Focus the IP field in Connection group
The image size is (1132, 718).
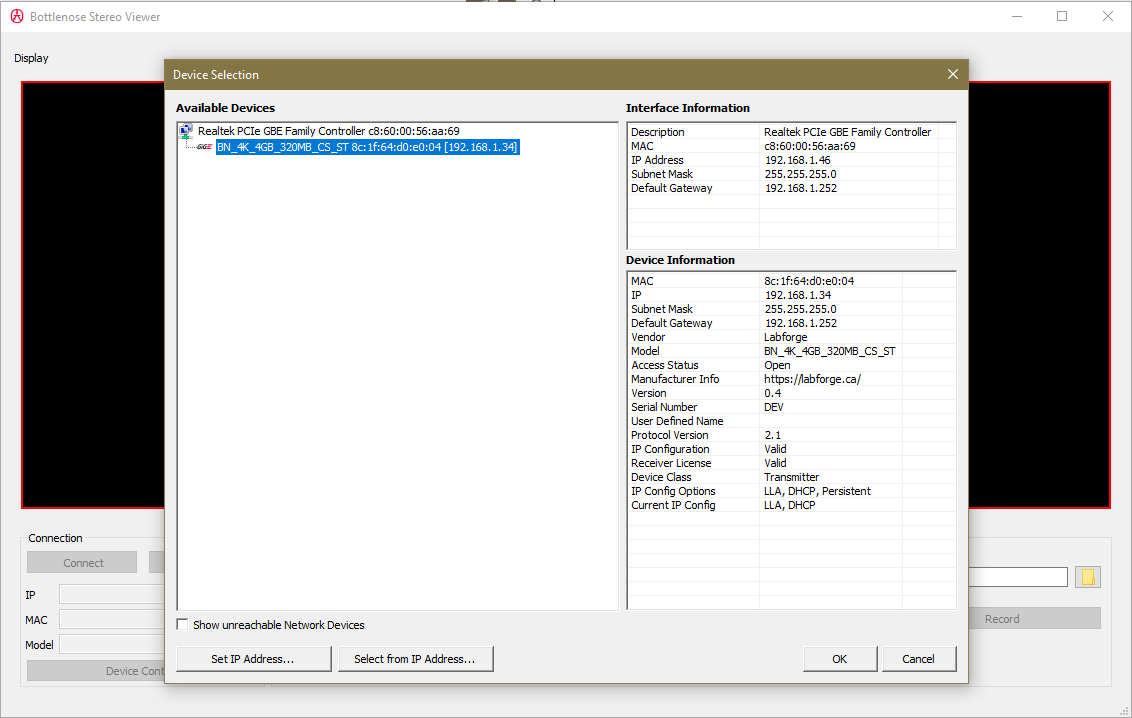point(112,595)
